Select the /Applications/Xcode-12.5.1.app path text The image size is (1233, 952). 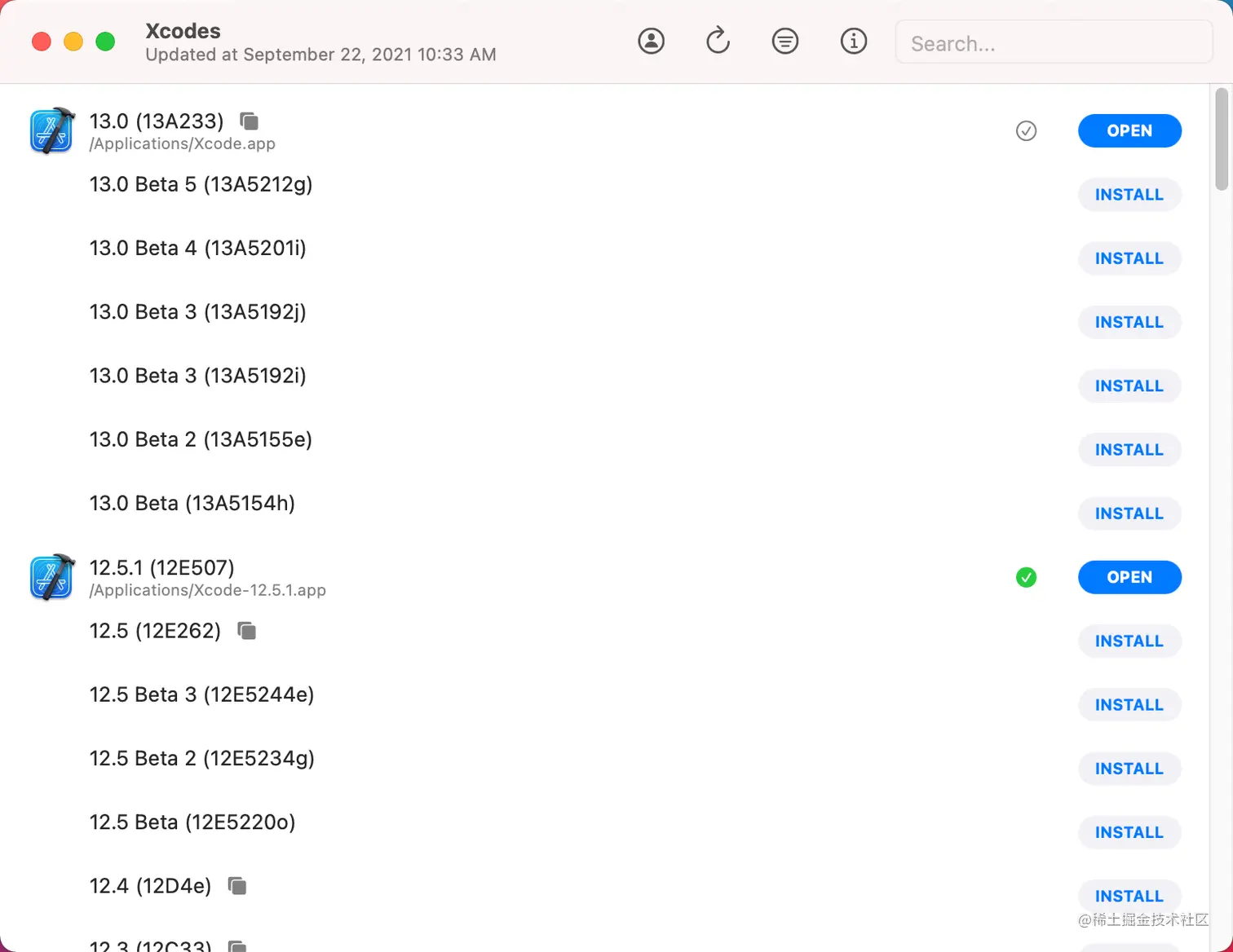[x=207, y=591]
